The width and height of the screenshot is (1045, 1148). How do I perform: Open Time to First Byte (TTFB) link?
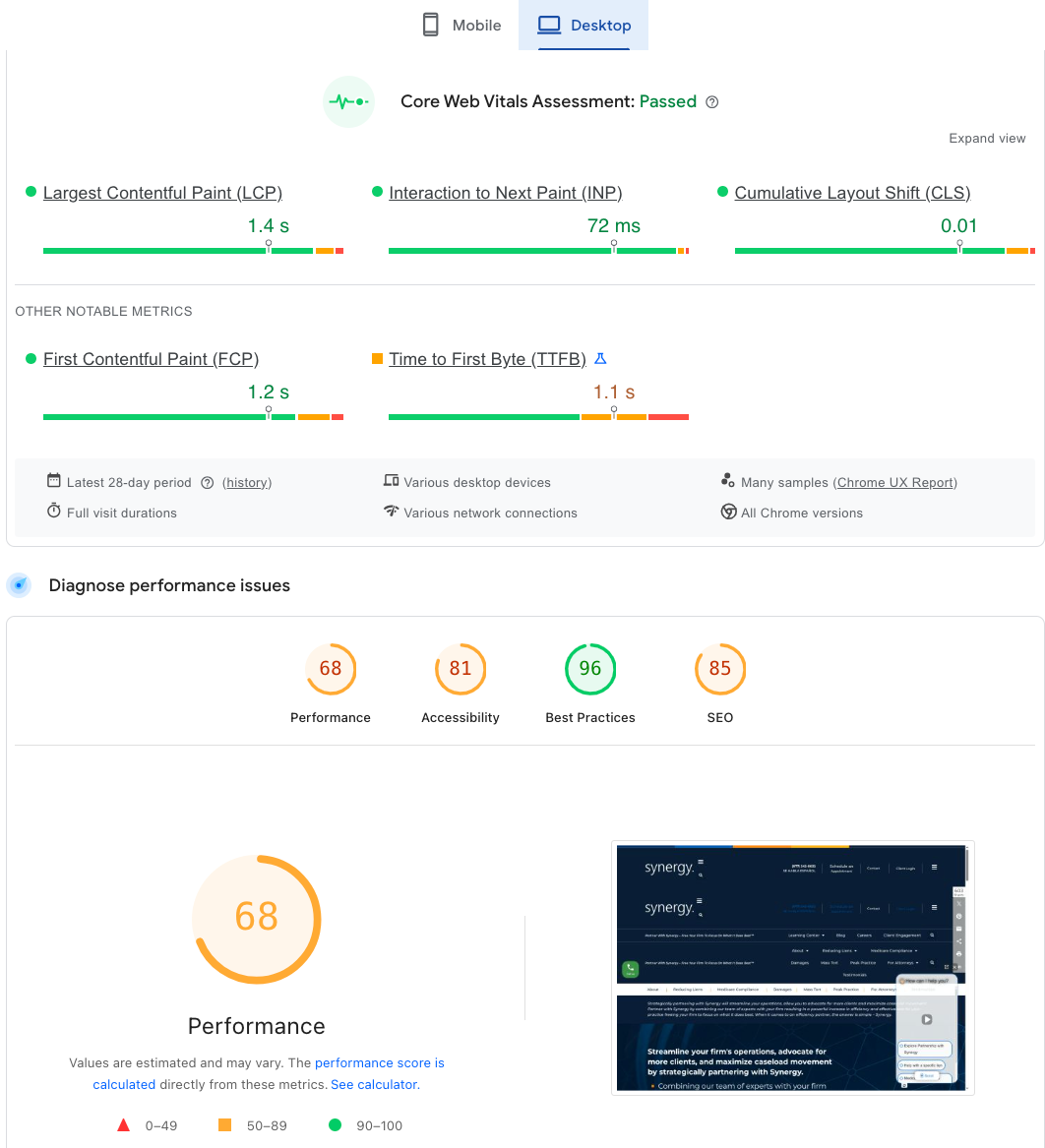(487, 359)
